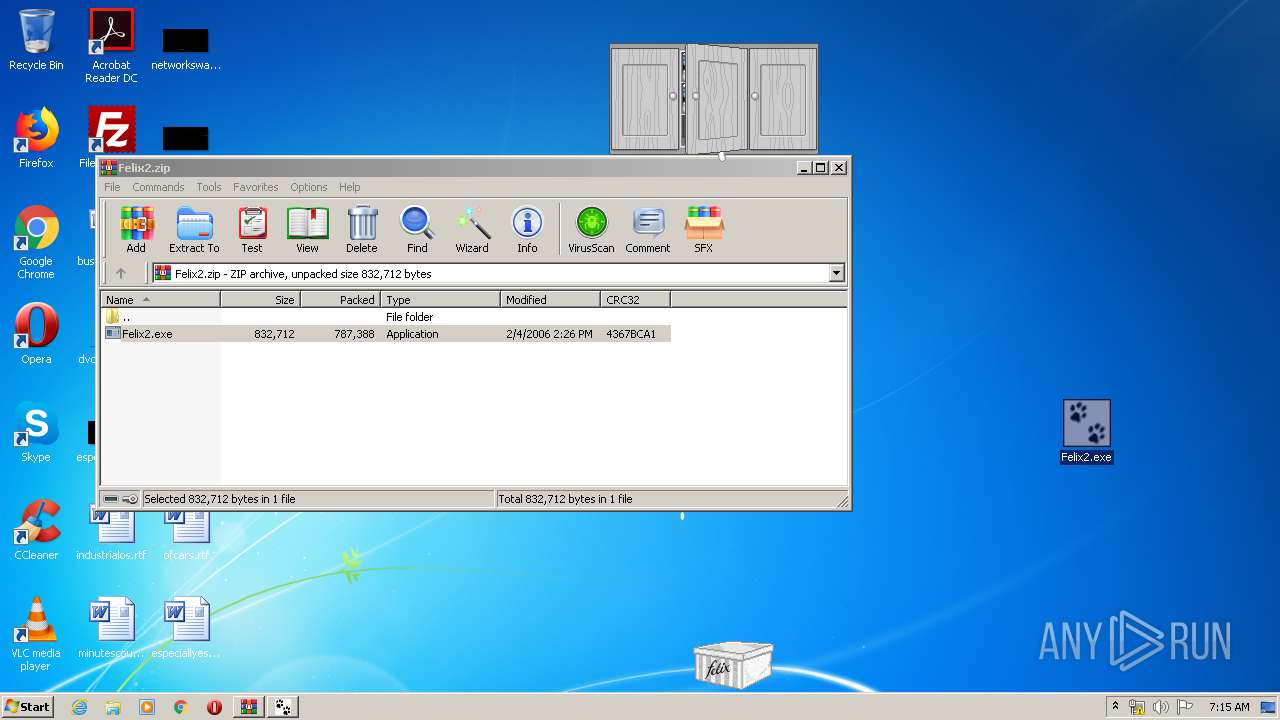Click the 'Selected 832,712 bytes' status text
The height and width of the screenshot is (720, 1280).
pyautogui.click(x=220, y=499)
